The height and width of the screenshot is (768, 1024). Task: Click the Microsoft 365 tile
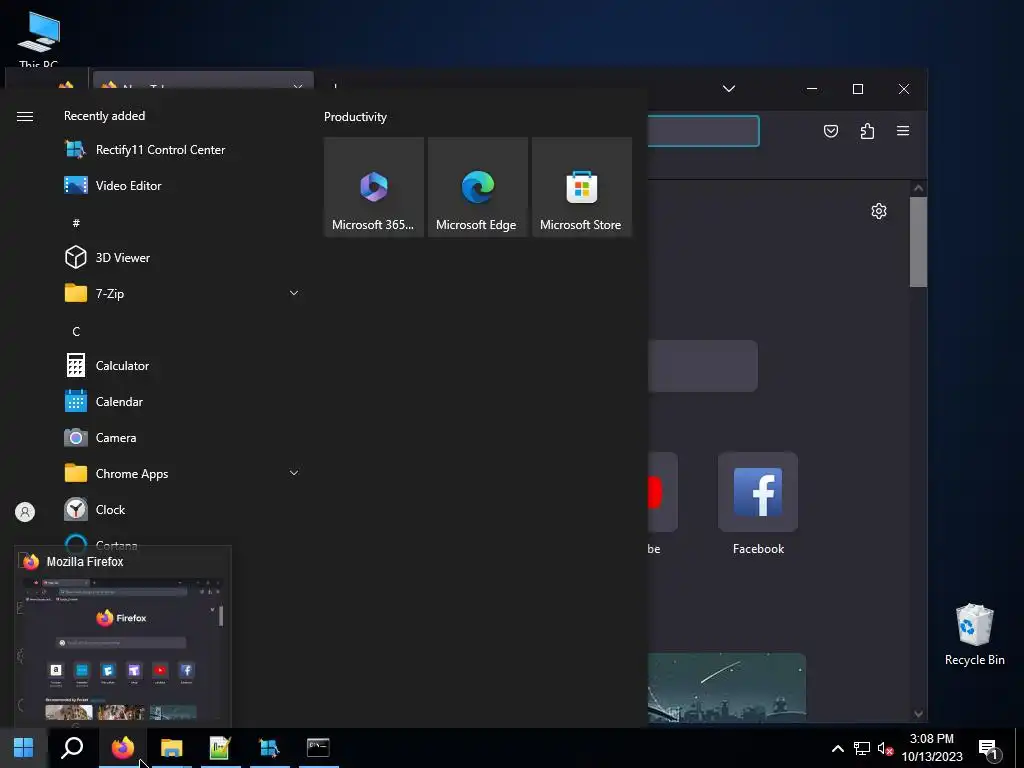click(x=374, y=187)
